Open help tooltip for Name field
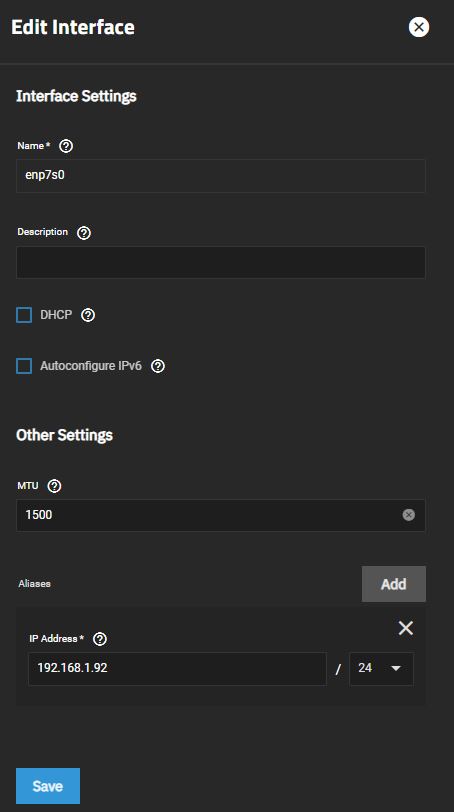This screenshot has width=454, height=812. point(66,146)
